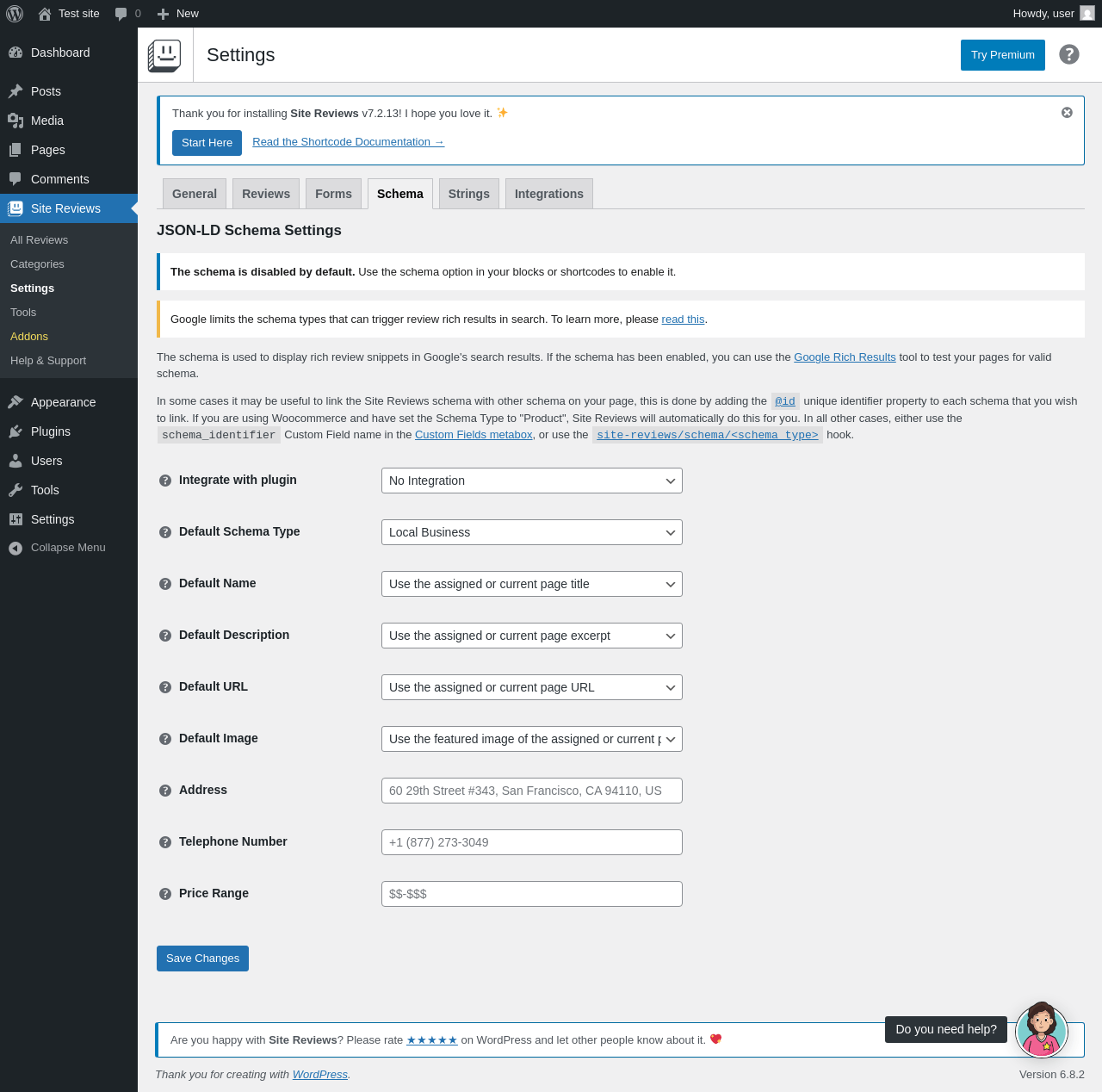Viewport: 1102px width, 1092px height.
Task: Click the WordPress logo in admin bar
Action: click(x=15, y=14)
